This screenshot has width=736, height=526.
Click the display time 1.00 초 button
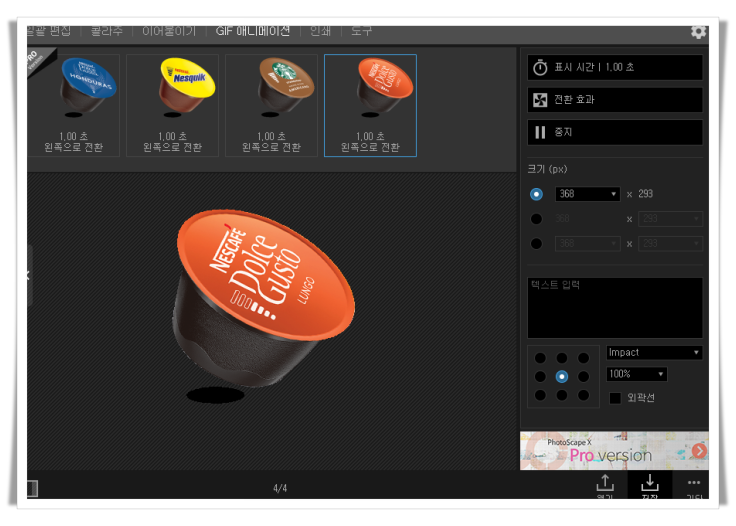[615, 68]
